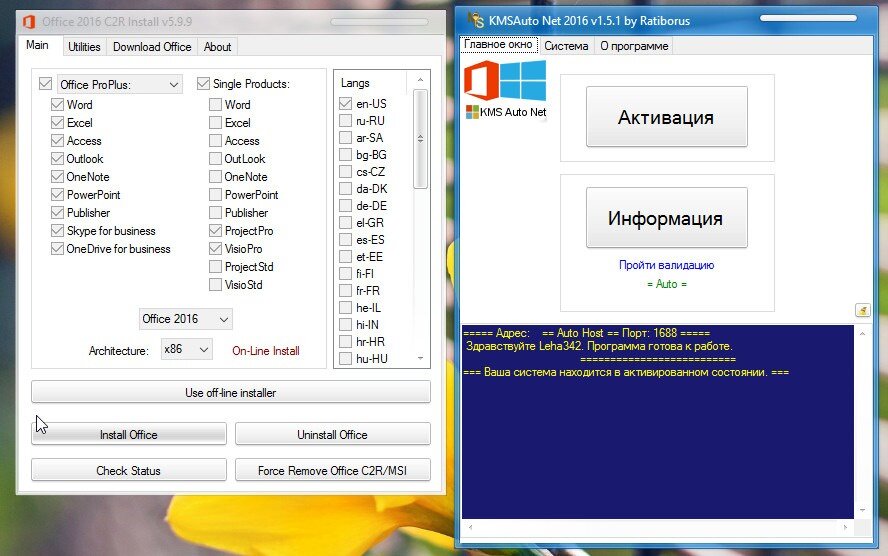Uncheck Skype for business

(57, 231)
